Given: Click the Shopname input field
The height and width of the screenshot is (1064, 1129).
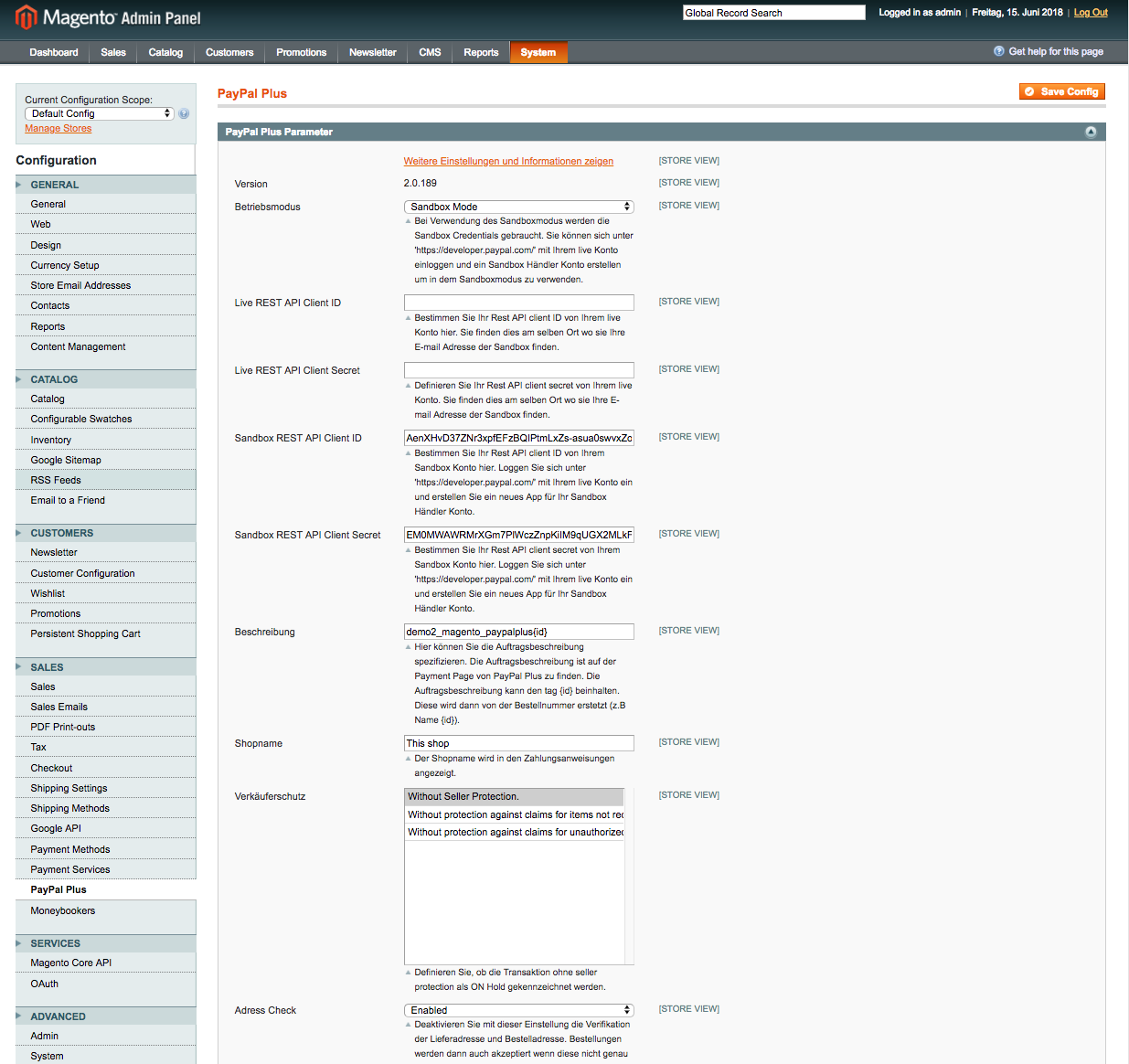Looking at the screenshot, I should [x=518, y=743].
